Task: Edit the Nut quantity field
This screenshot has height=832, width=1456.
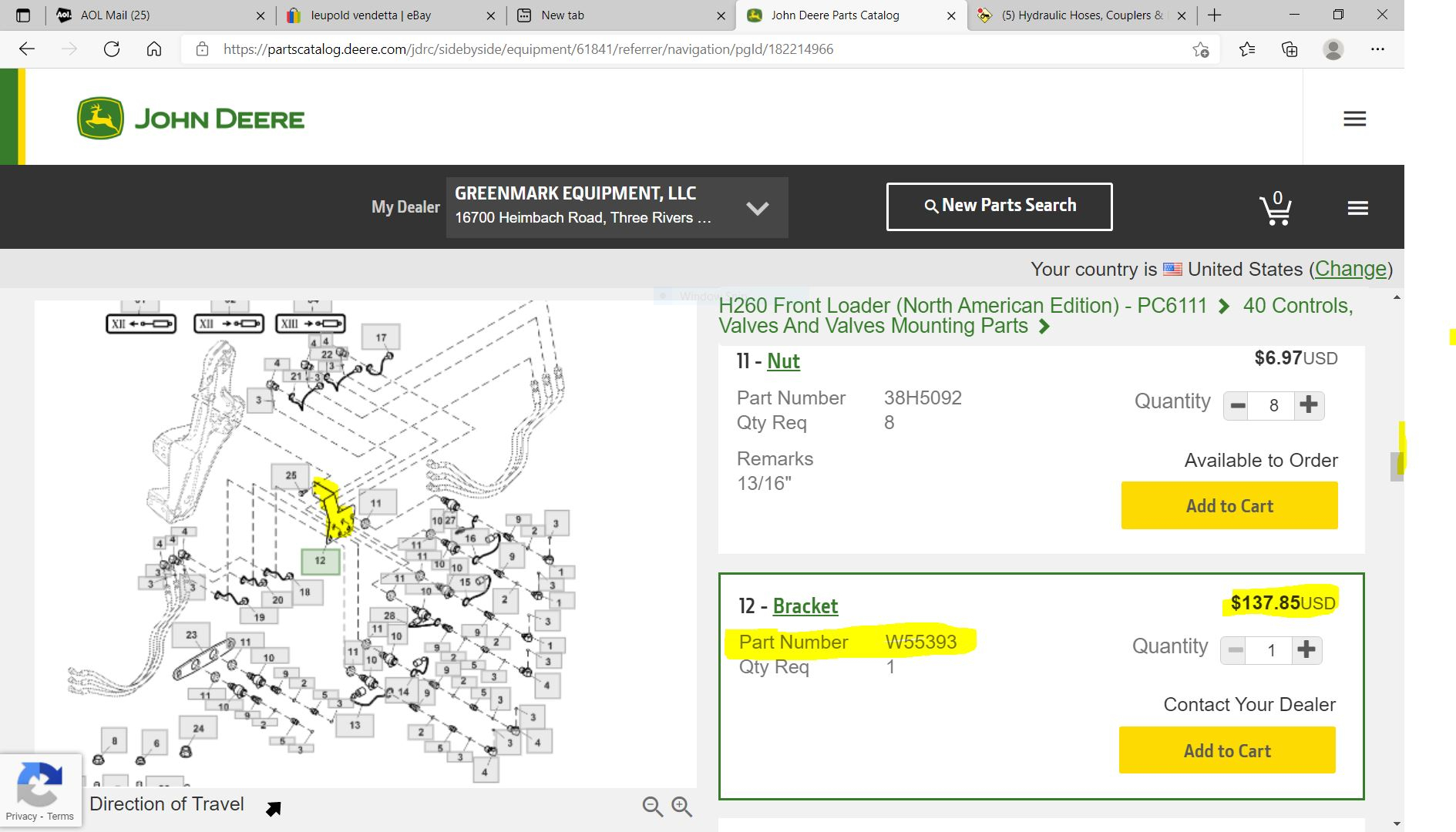Action: coord(1273,405)
